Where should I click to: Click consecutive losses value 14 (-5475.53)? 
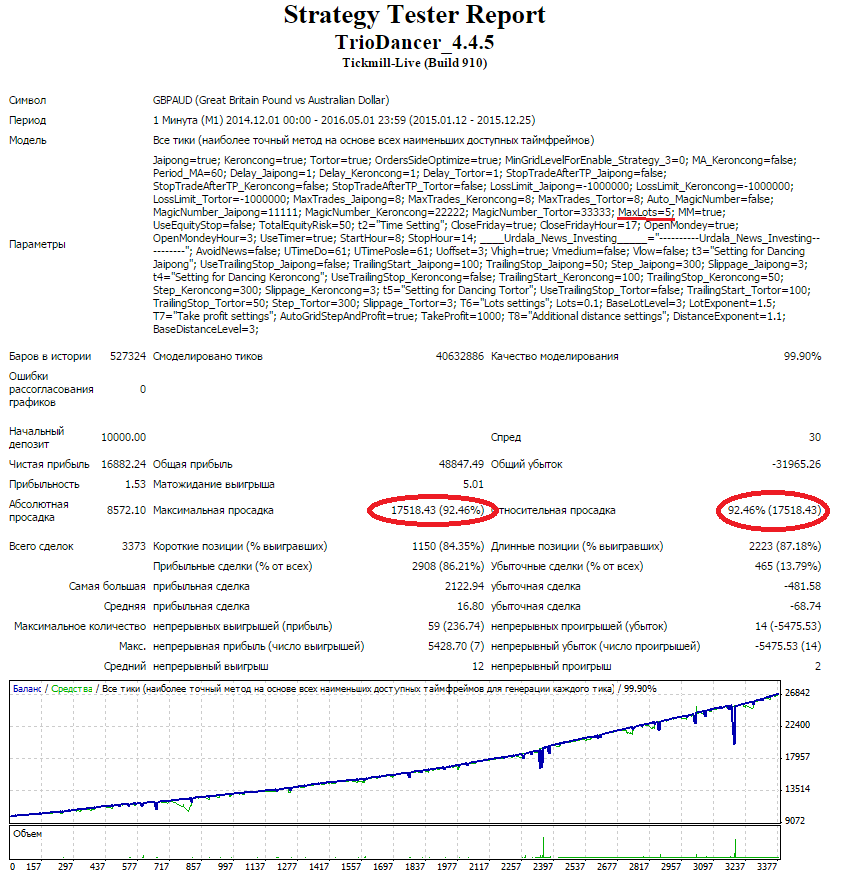tap(788, 626)
